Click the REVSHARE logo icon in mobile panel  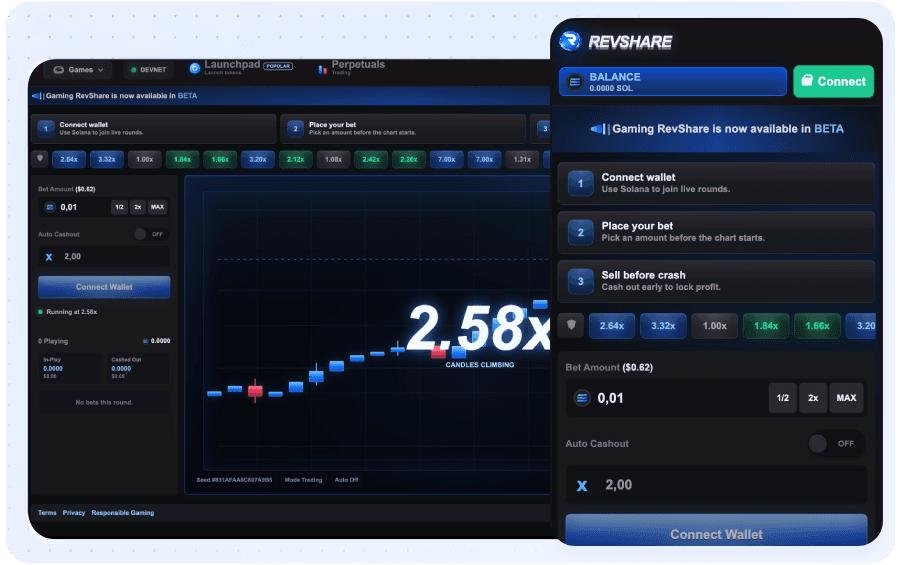(x=570, y=41)
